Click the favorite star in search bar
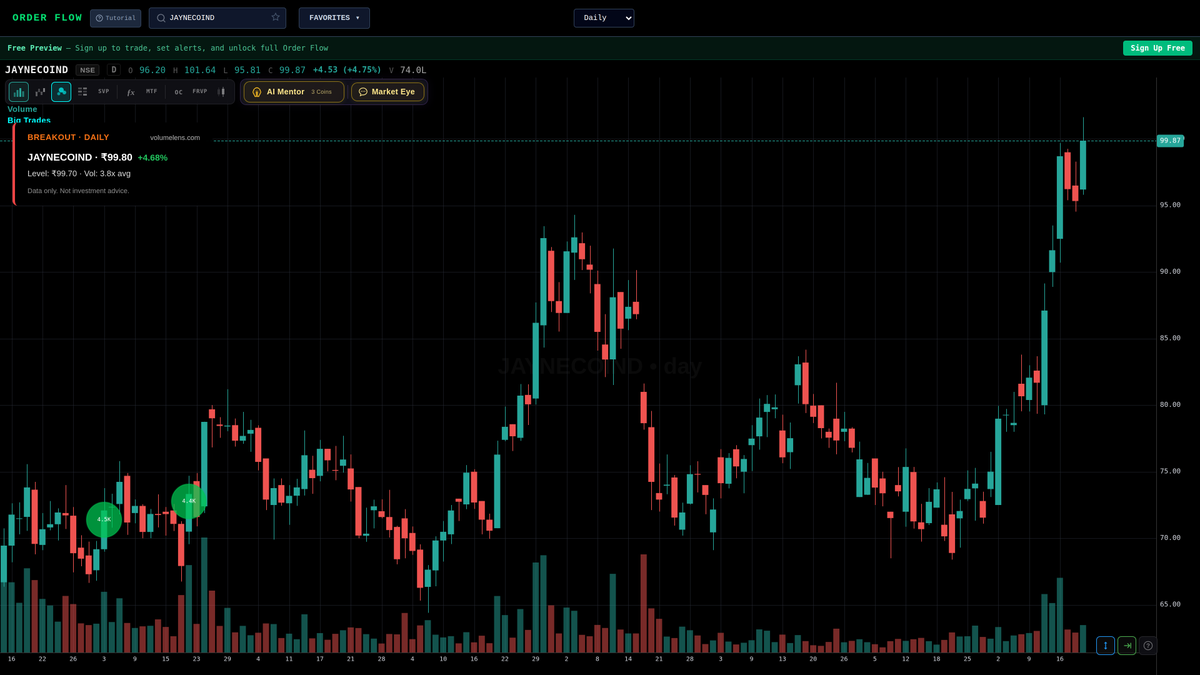Screen dimensions: 1200x675 (x=275, y=17)
